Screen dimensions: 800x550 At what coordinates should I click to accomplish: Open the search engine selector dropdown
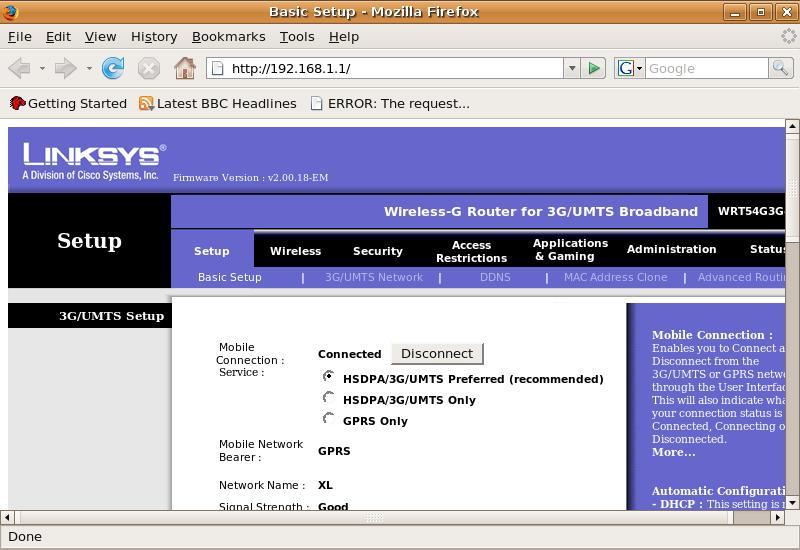(630, 68)
